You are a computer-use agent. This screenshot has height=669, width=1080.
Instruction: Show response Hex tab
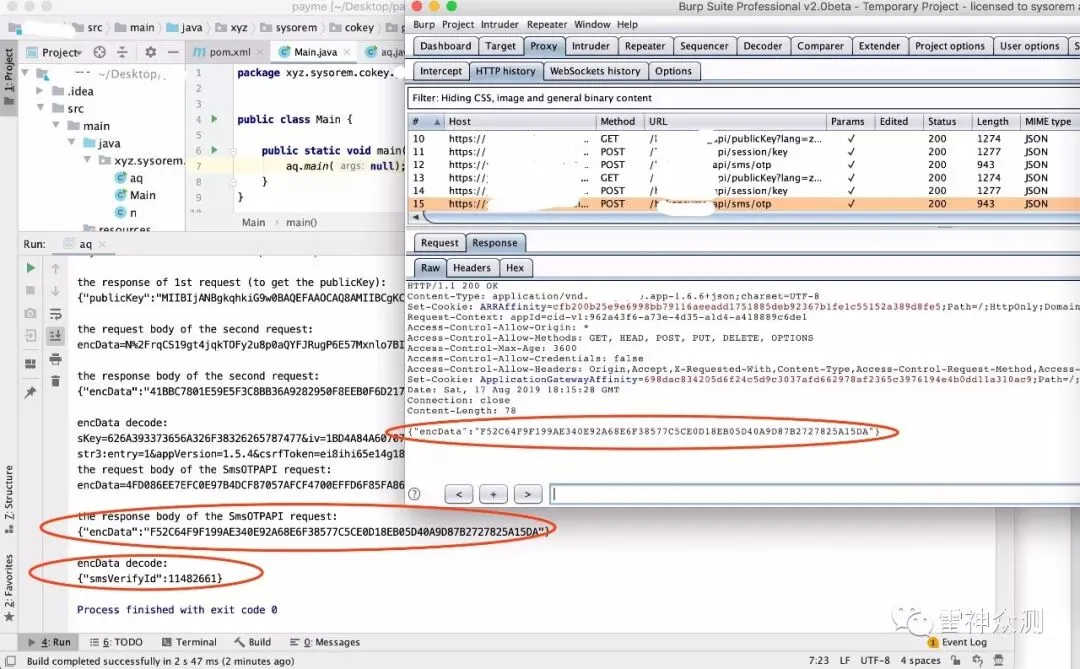[515, 268]
